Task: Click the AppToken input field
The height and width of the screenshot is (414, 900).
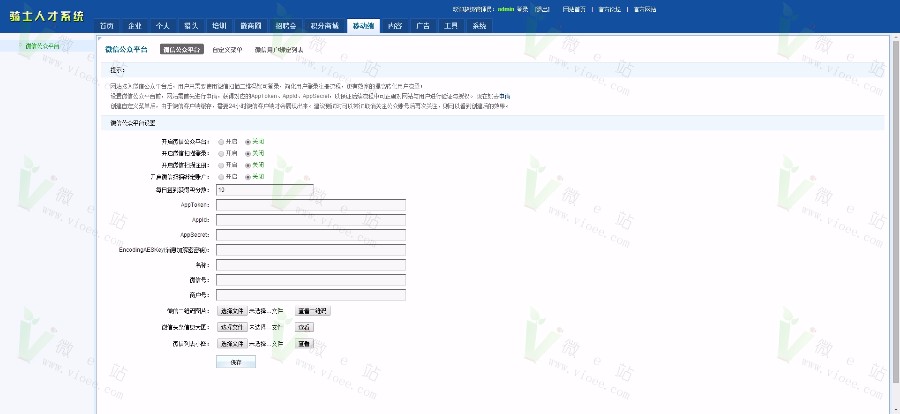Action: click(x=311, y=205)
